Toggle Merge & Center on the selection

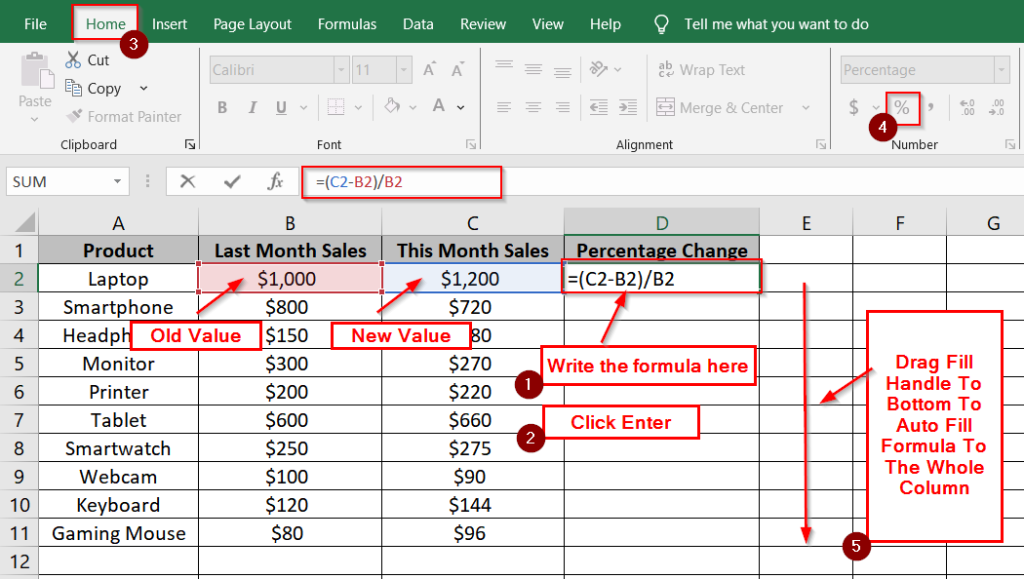click(x=717, y=107)
